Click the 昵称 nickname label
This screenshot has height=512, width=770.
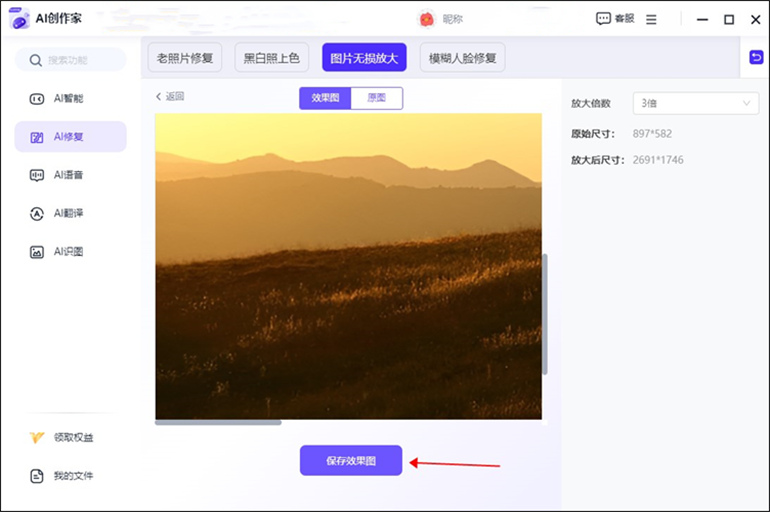(453, 19)
